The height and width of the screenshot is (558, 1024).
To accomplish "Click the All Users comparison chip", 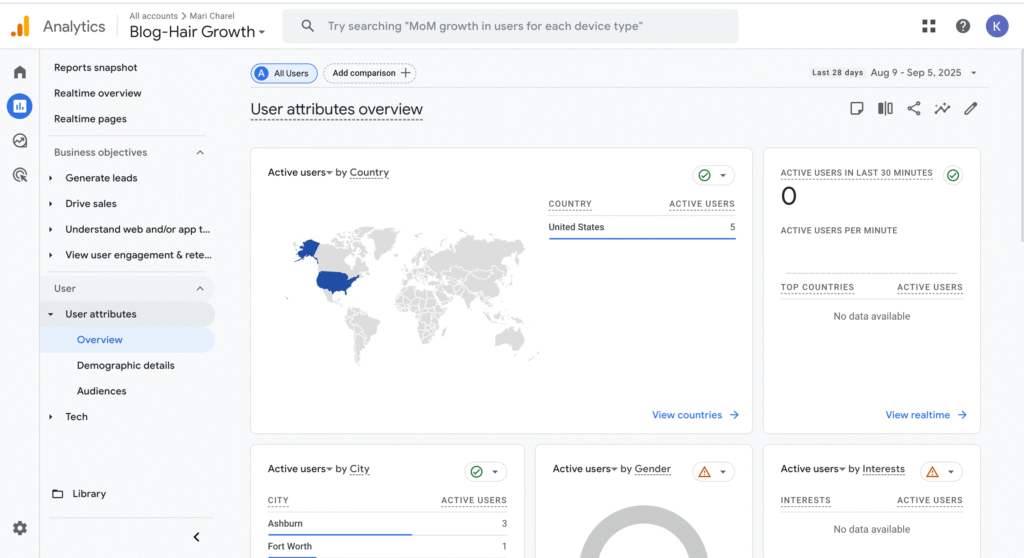I will (x=284, y=73).
